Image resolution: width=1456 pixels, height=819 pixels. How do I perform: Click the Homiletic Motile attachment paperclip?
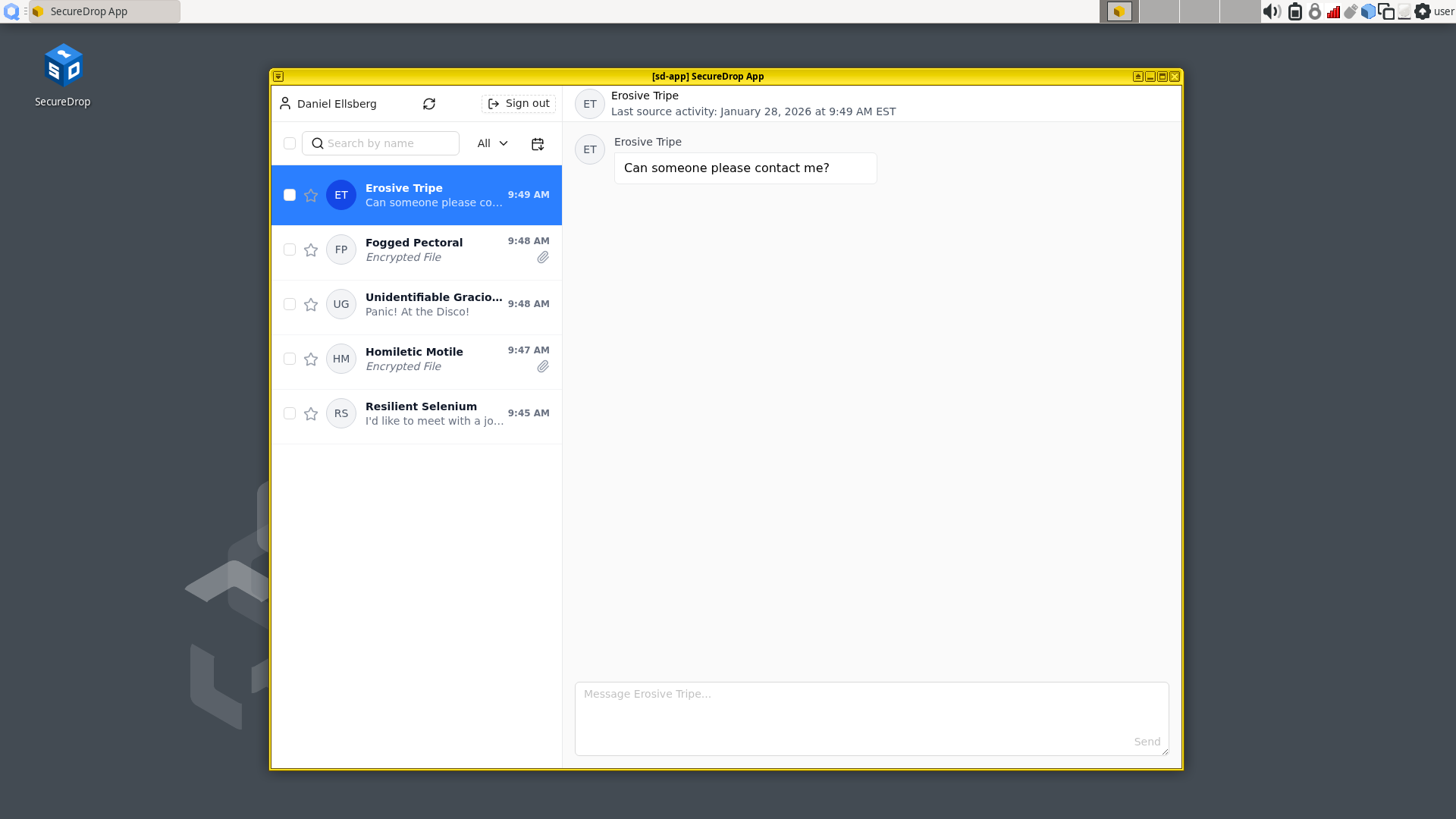coord(543,367)
